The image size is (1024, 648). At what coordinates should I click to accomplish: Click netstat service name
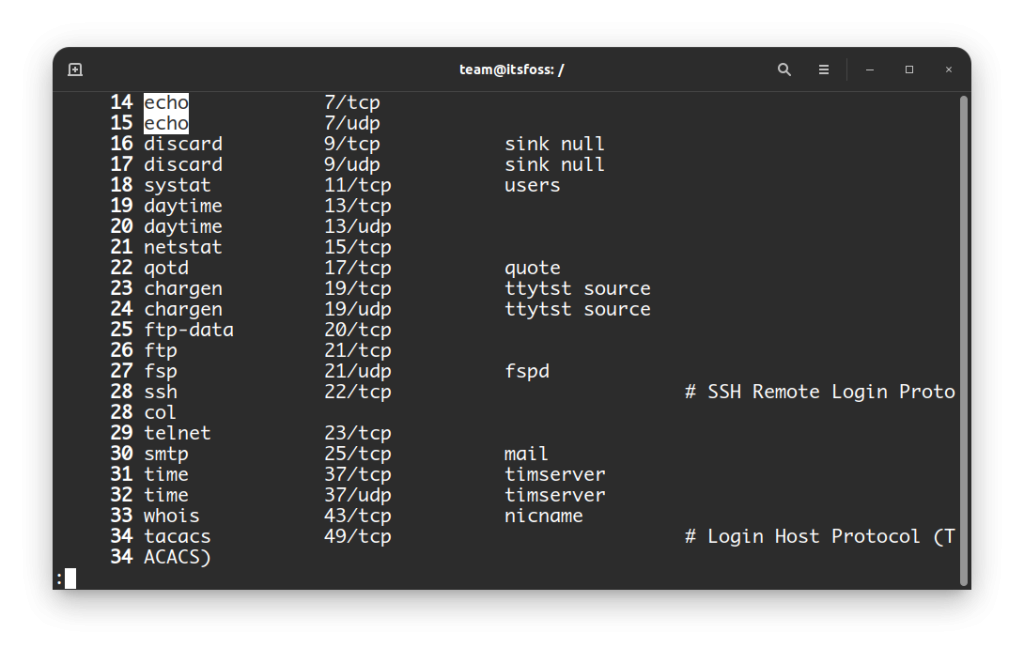(183, 248)
